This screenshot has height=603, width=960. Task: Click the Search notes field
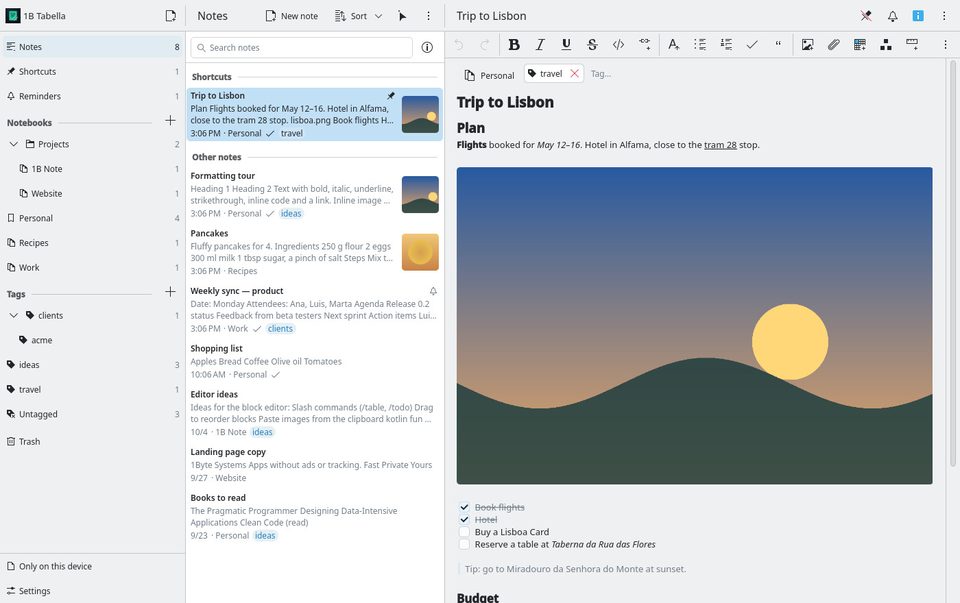coord(302,47)
